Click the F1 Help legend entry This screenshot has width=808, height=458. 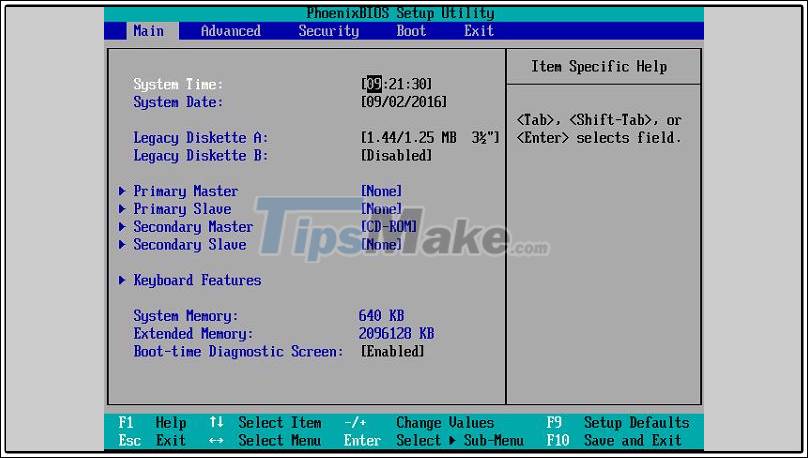click(152, 423)
